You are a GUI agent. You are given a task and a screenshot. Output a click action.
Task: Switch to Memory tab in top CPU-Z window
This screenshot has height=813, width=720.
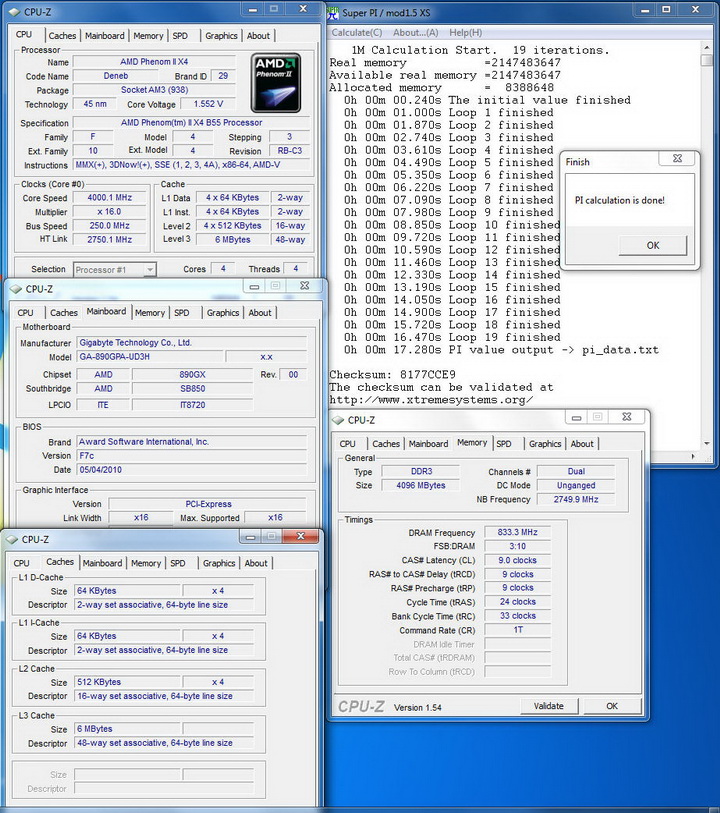point(148,36)
